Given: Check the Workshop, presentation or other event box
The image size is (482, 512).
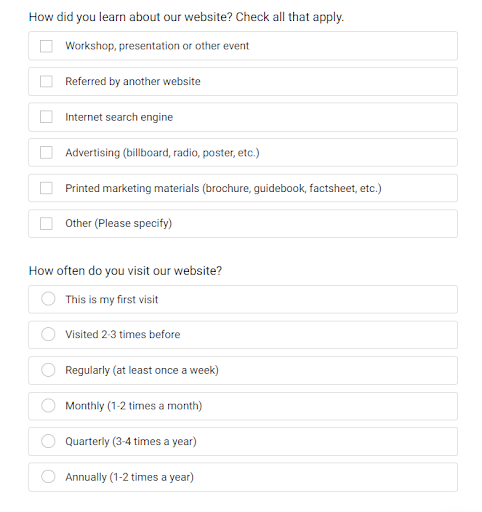Looking at the screenshot, I should click(x=46, y=46).
